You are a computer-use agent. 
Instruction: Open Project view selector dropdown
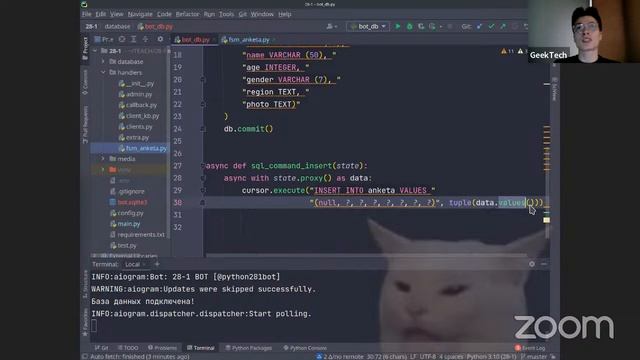point(104,39)
